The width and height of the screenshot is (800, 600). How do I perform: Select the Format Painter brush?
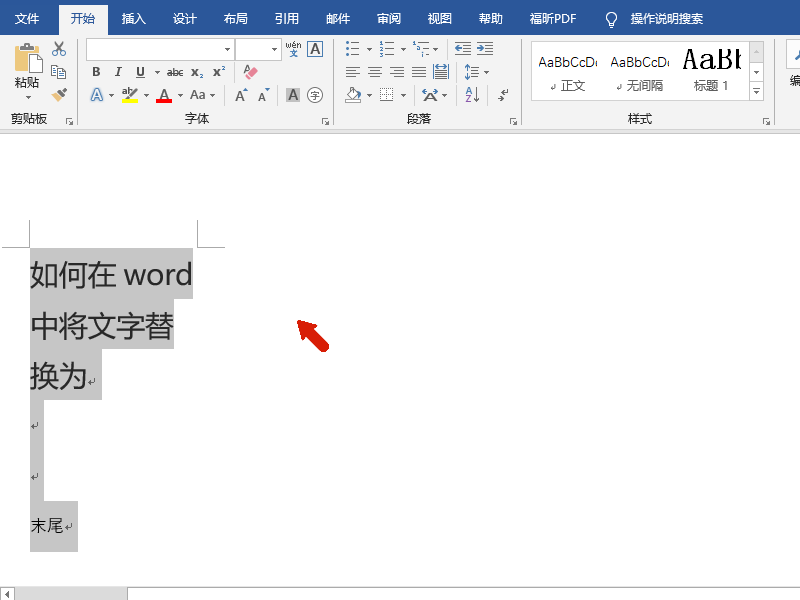(59, 95)
